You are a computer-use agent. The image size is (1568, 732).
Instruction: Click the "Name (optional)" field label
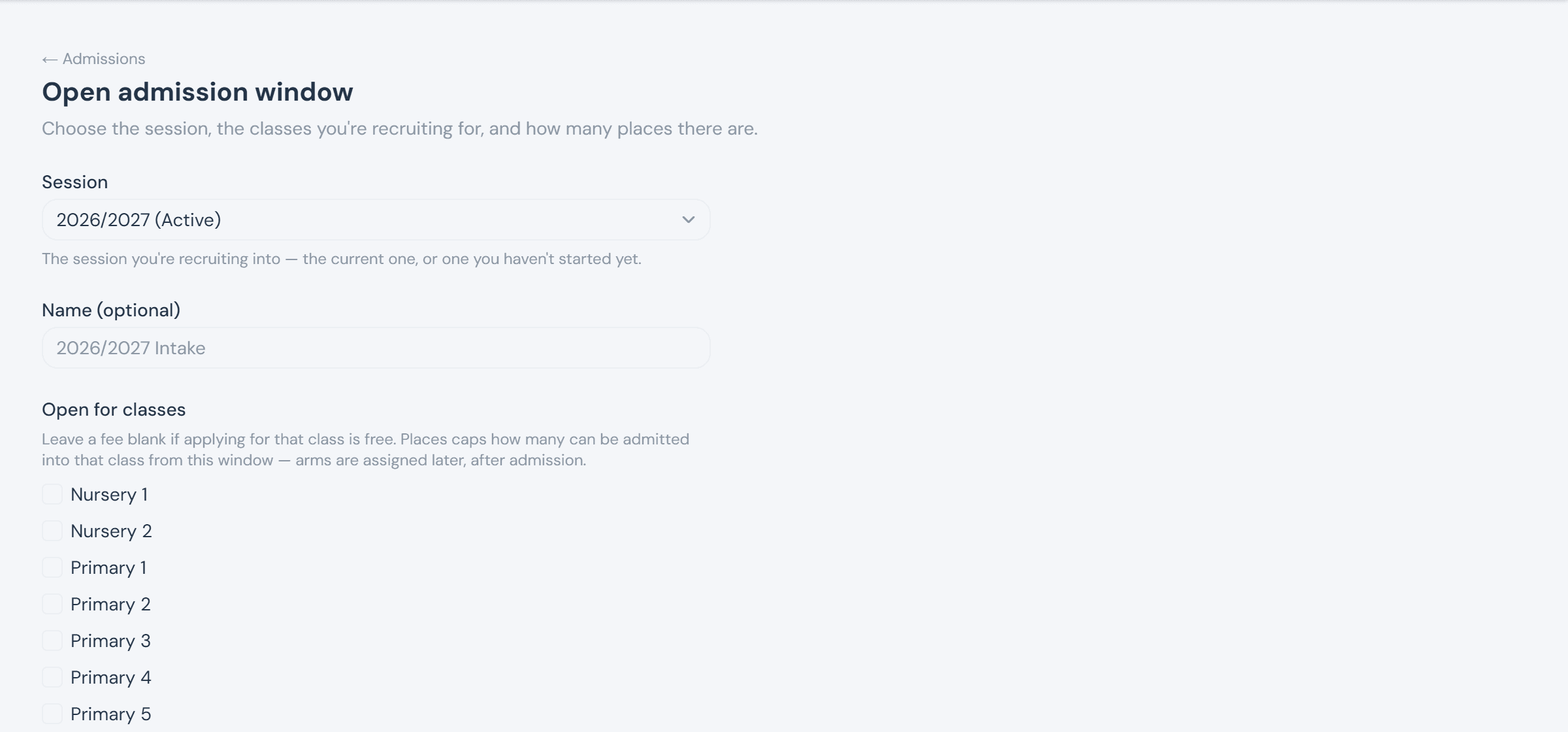pyautogui.click(x=111, y=310)
